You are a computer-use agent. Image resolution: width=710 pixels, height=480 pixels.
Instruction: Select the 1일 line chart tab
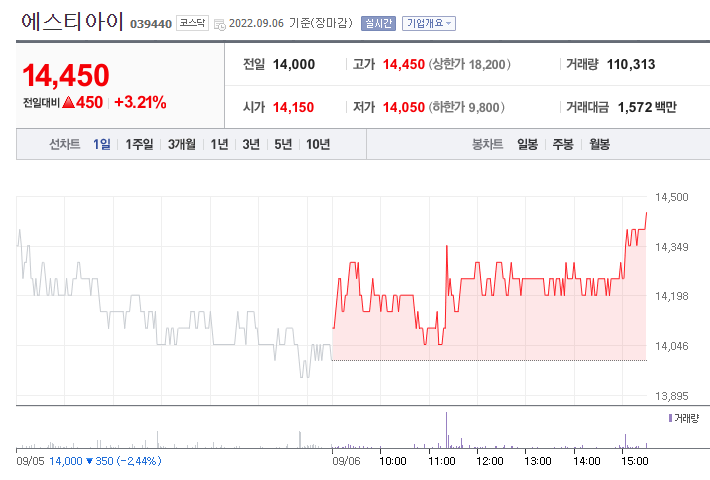point(102,144)
